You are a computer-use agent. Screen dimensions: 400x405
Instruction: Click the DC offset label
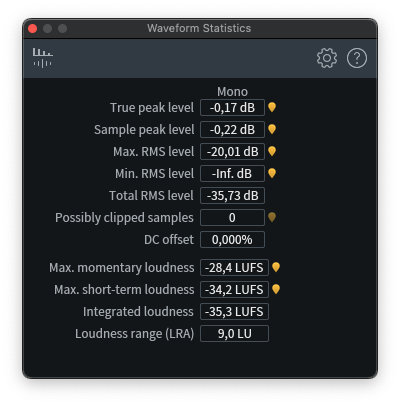(x=169, y=240)
